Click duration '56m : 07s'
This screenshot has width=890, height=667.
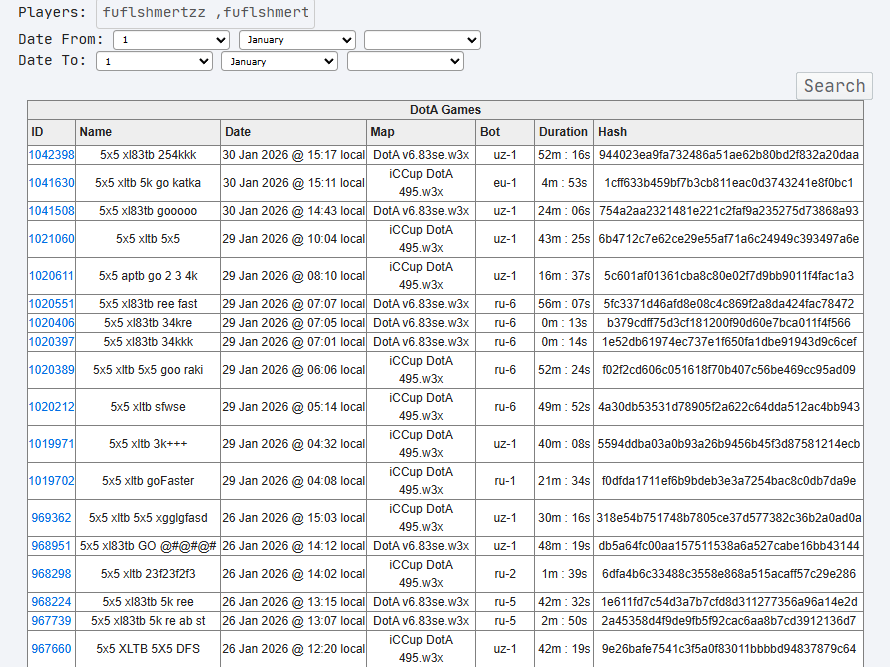(x=564, y=304)
